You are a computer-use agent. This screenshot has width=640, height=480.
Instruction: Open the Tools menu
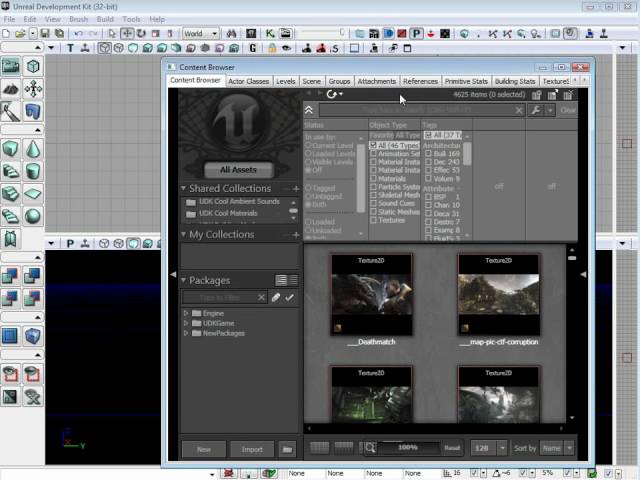point(131,19)
